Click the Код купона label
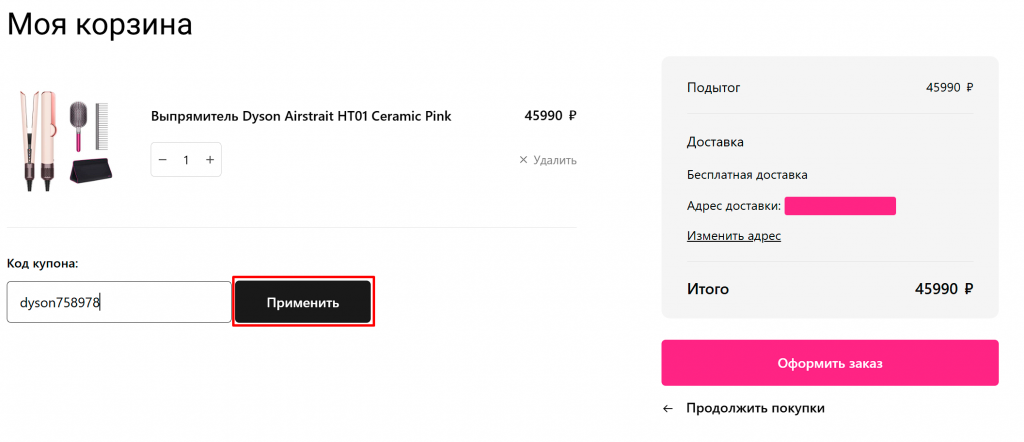The height and width of the screenshot is (442, 1024). 42,264
